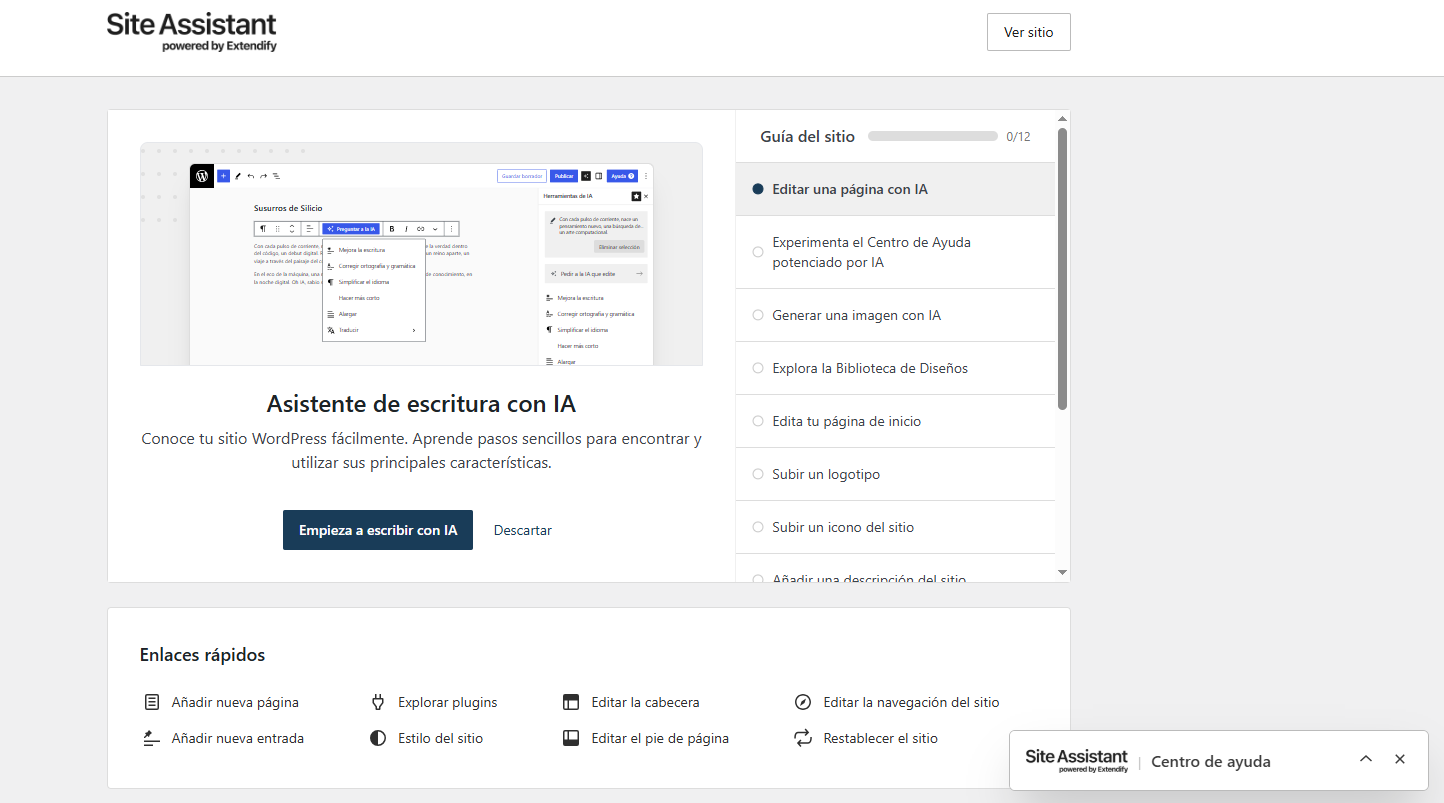
Task: Click the Añadir nueva entrada pencil icon
Action: pos(152,738)
